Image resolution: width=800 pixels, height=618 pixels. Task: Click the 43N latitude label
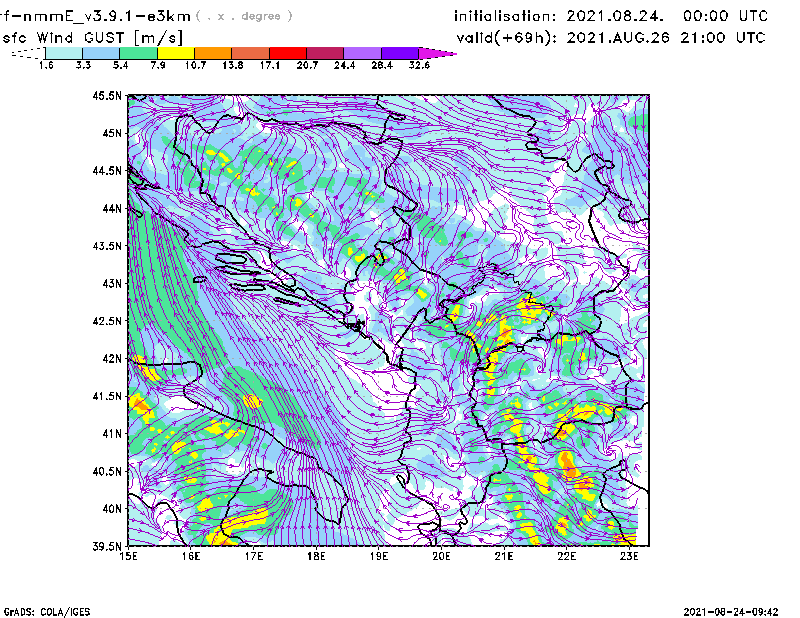pyautogui.click(x=112, y=283)
